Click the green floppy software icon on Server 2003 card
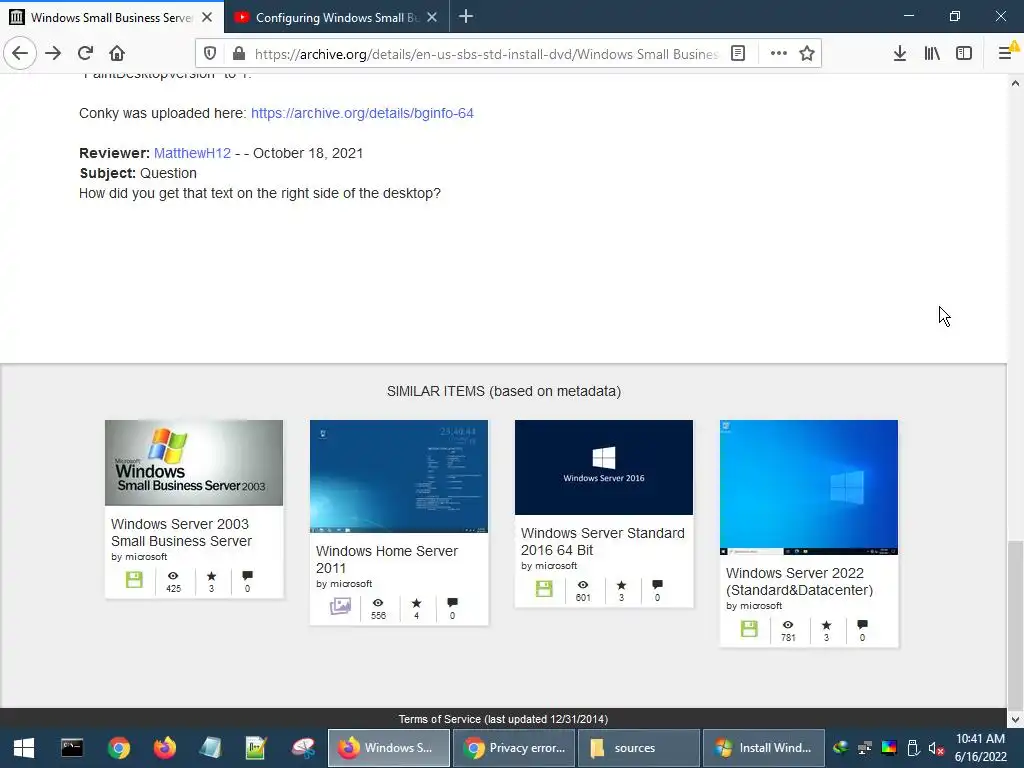 pyautogui.click(x=134, y=579)
